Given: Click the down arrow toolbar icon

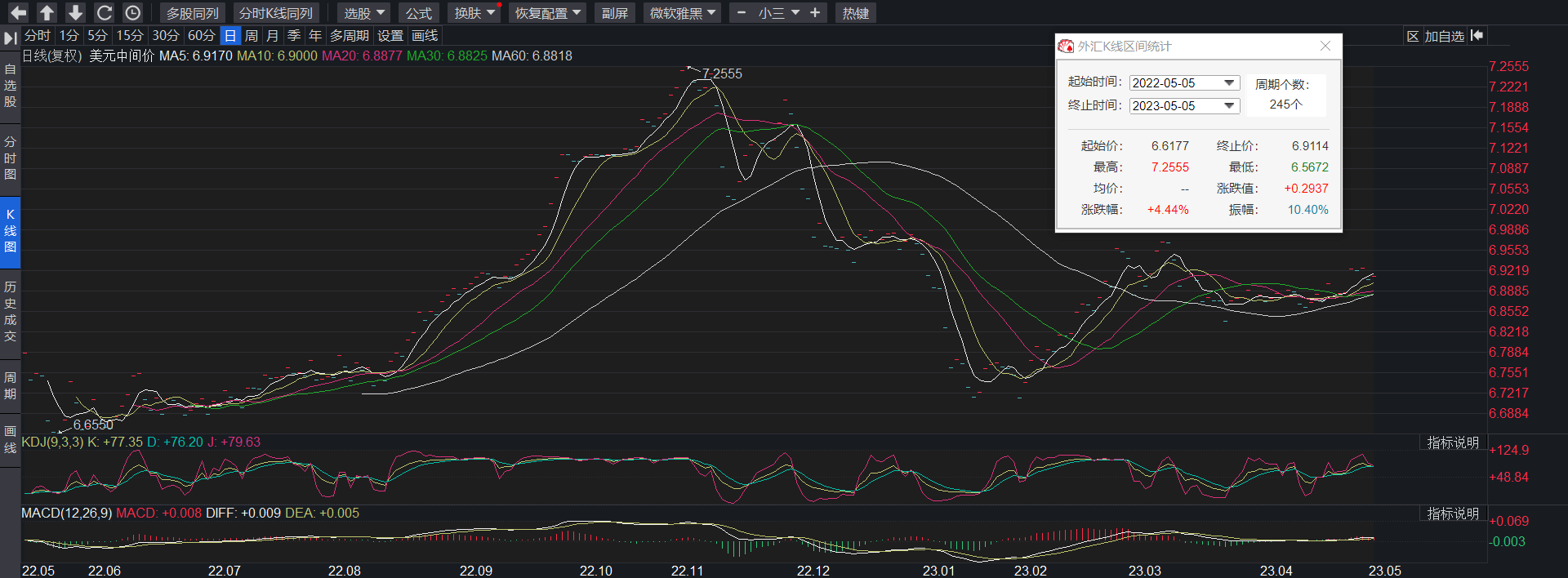Looking at the screenshot, I should (75, 13).
